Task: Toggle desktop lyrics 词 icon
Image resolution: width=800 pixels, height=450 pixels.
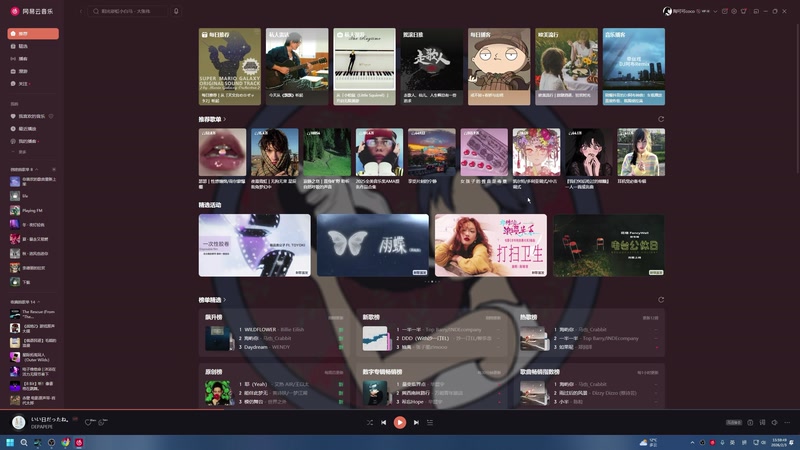Action: click(762, 422)
